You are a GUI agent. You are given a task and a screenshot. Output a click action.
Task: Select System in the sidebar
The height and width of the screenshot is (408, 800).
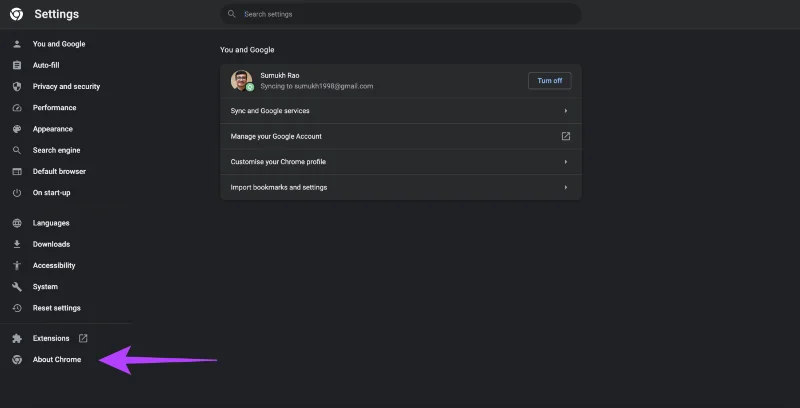click(45, 287)
